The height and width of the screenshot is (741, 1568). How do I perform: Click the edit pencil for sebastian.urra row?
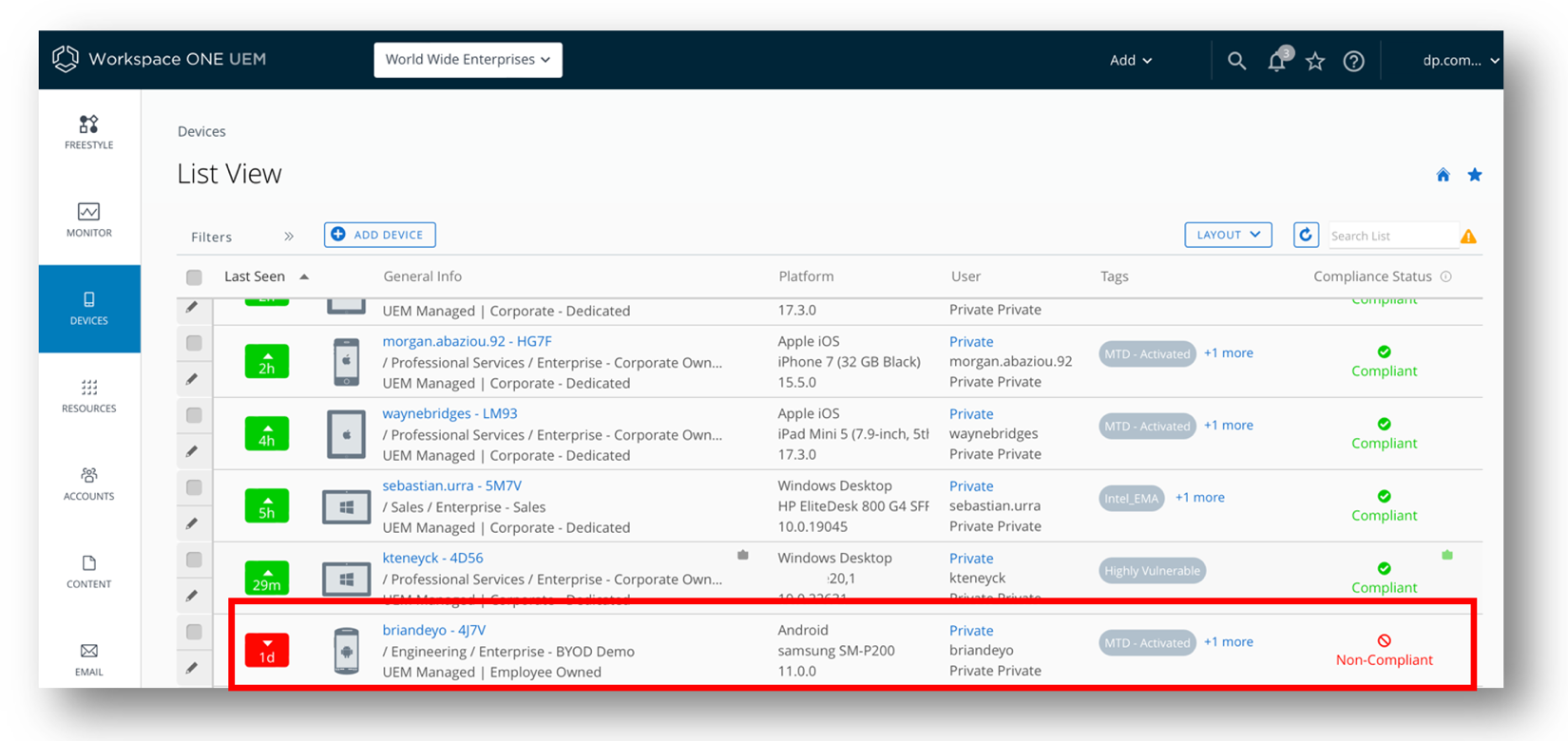point(192,523)
